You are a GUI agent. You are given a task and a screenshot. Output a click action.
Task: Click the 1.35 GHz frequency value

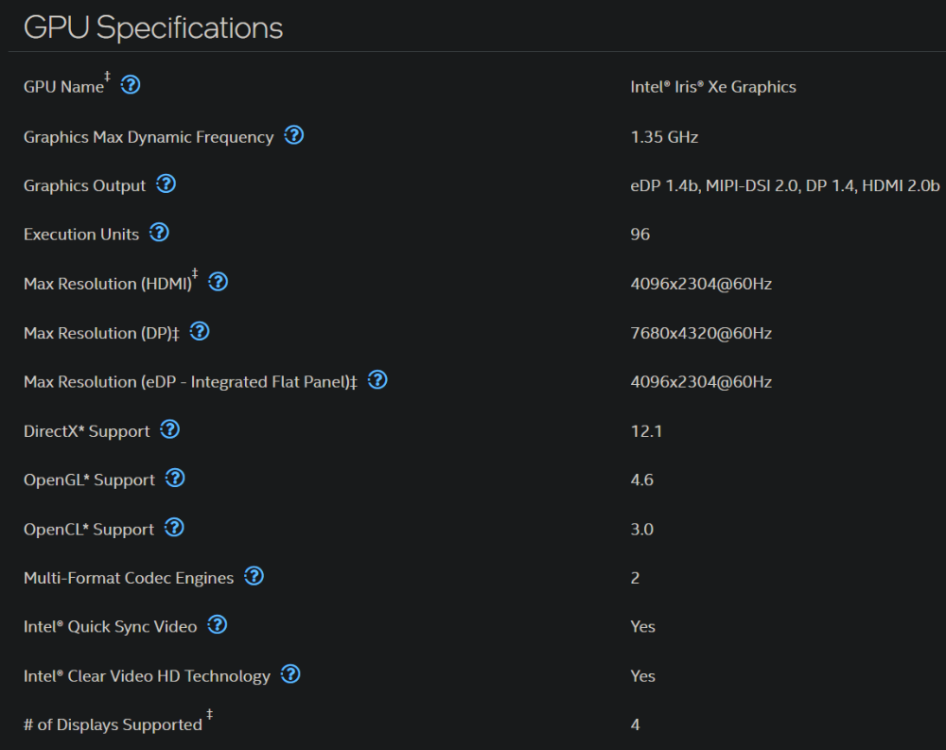point(664,137)
